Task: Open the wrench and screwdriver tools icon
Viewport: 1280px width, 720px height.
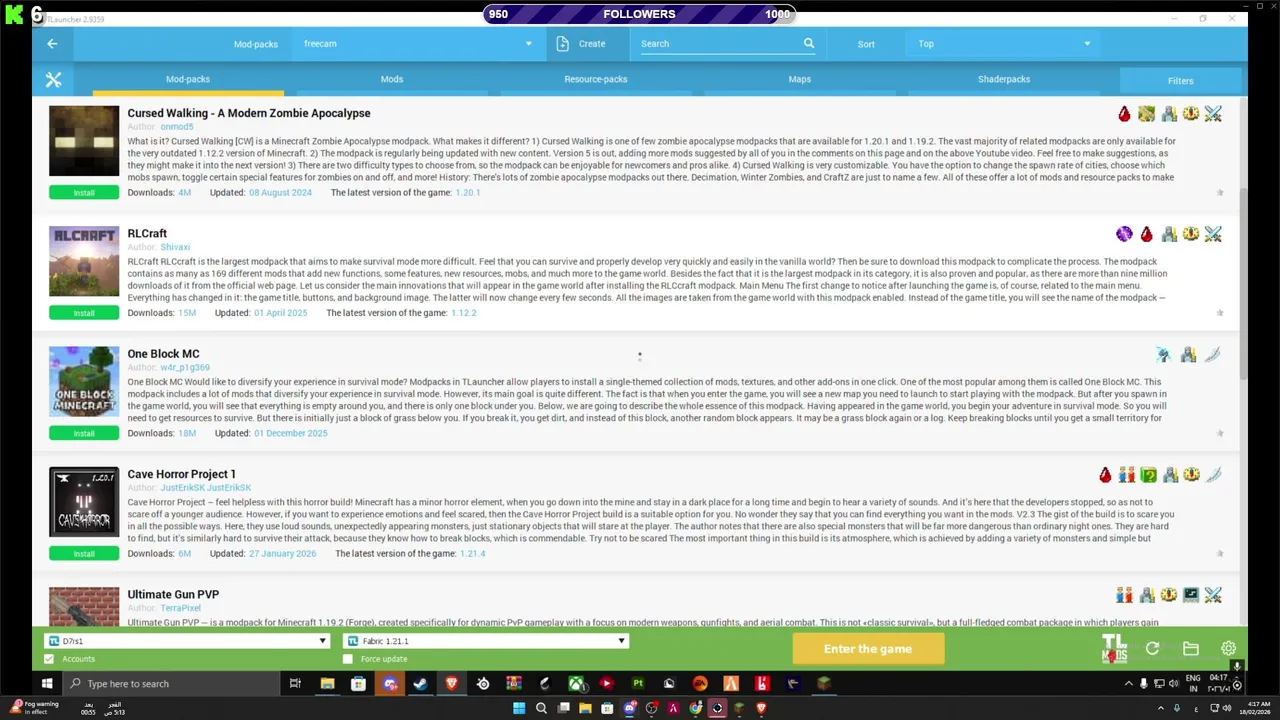Action: point(53,80)
